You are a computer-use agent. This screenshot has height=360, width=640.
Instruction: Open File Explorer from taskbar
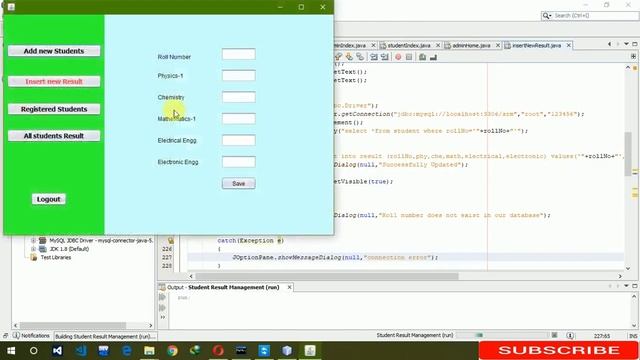149,351
